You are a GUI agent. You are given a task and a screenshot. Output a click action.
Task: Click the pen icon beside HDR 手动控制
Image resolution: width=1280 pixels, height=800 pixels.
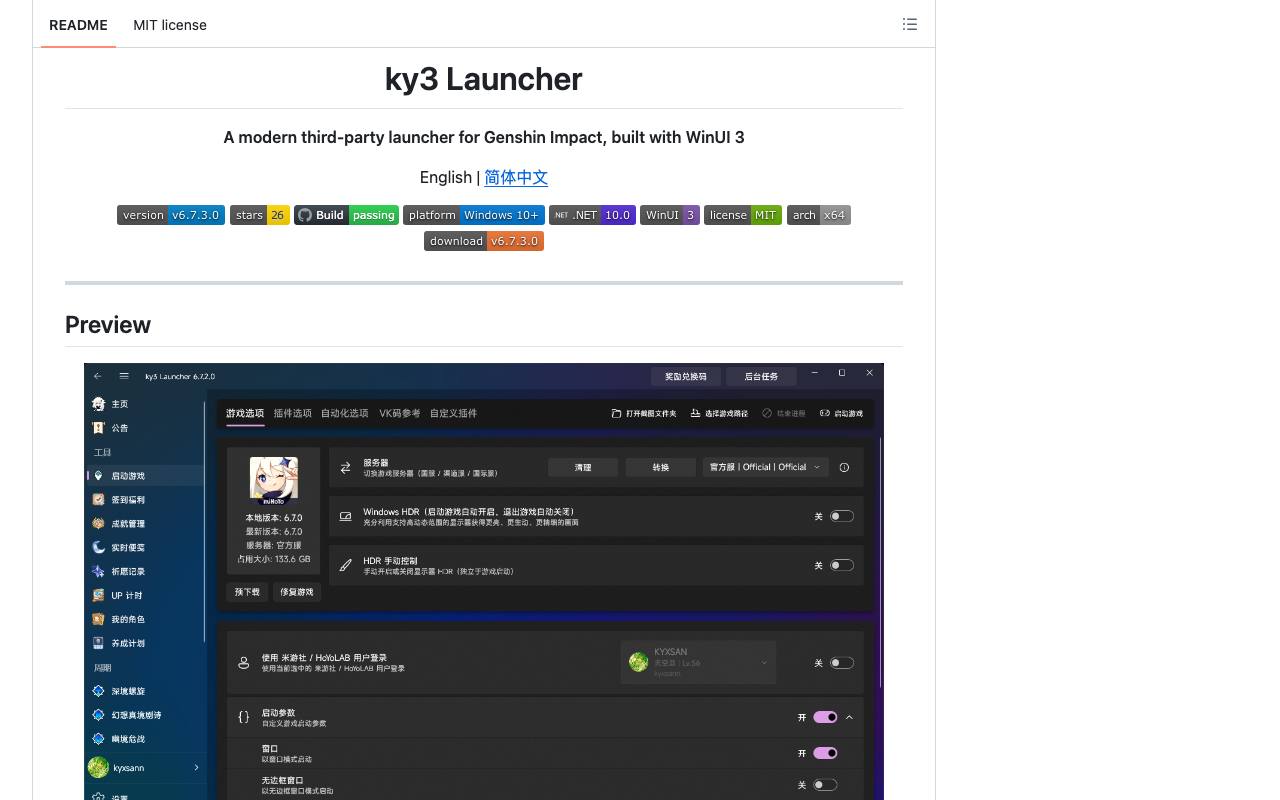pyautogui.click(x=345, y=565)
